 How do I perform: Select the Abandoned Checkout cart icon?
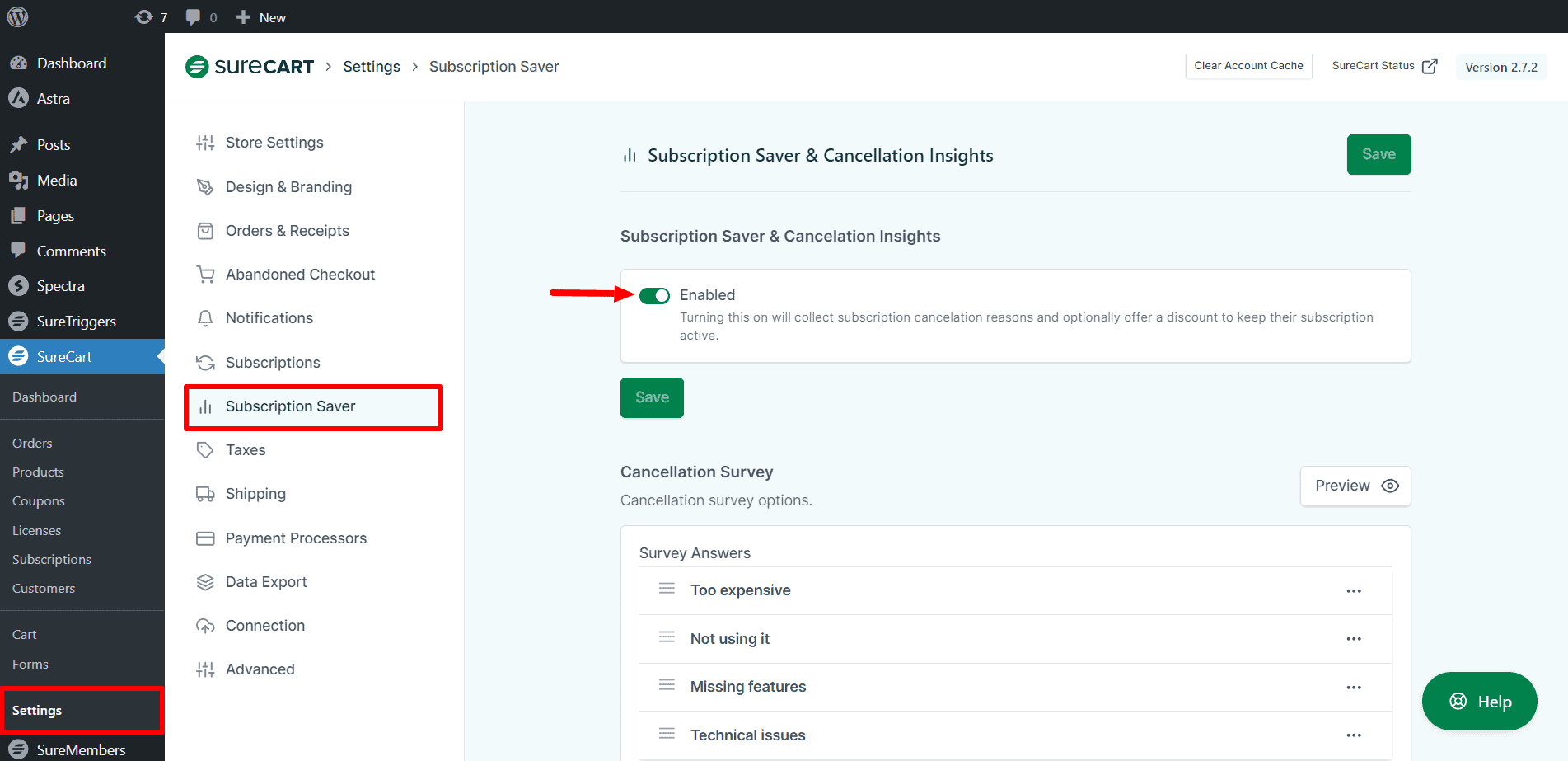205,274
